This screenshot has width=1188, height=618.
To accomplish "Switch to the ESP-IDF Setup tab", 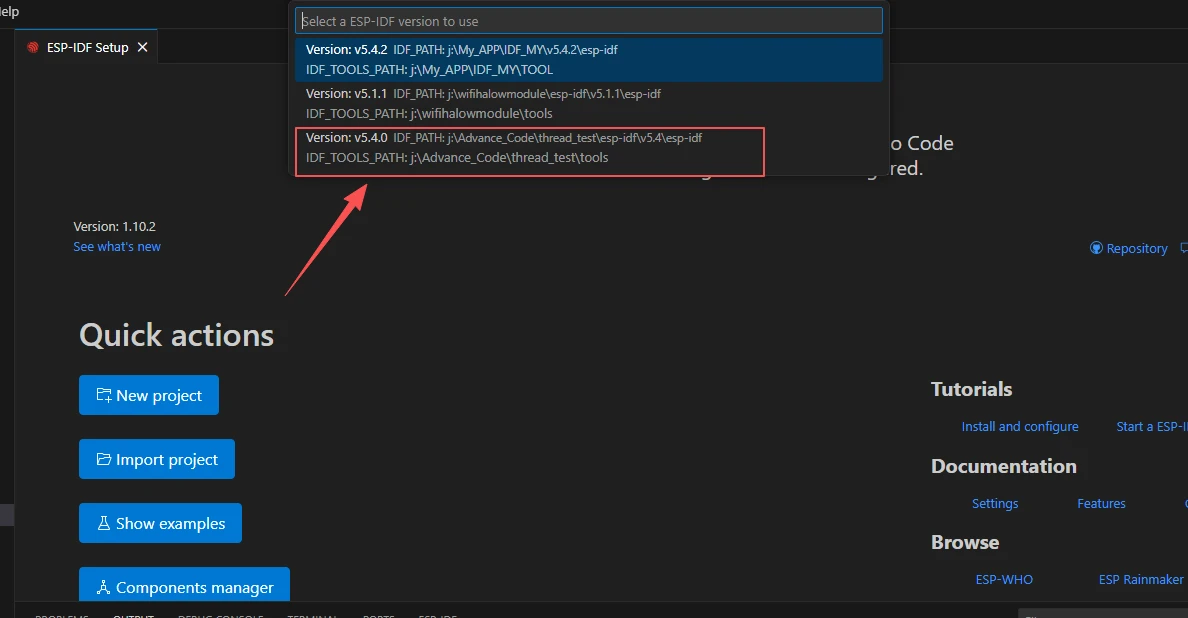I will point(87,47).
